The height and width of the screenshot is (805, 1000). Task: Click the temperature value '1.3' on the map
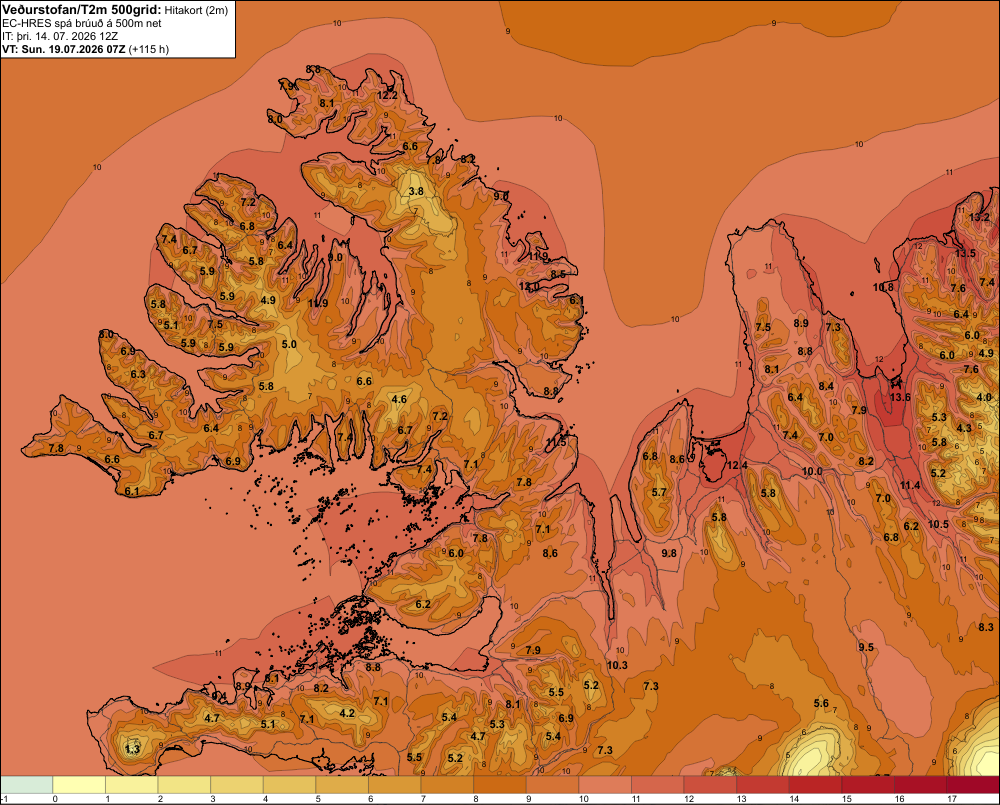tap(132, 749)
